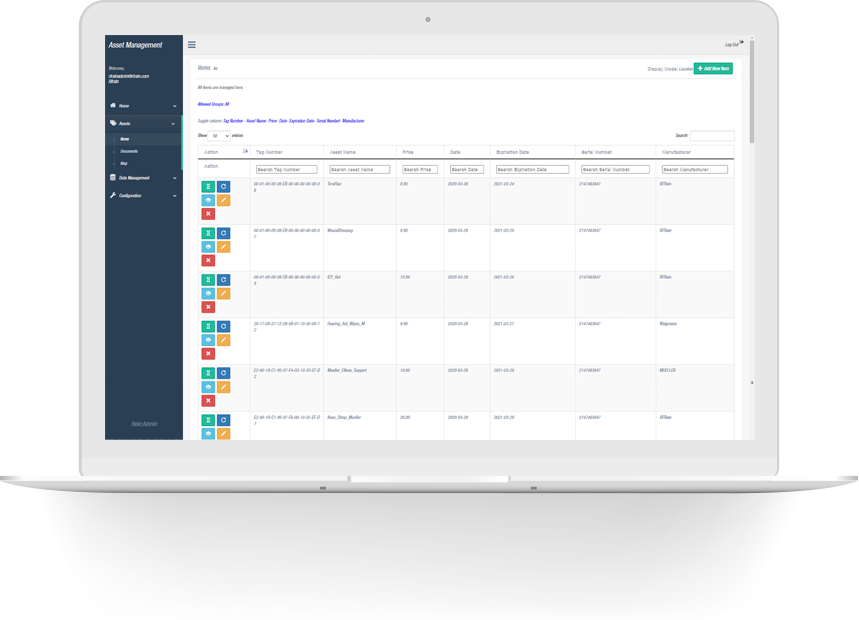
Task: Toggle the Tag Number column visibility link
Action: (x=233, y=121)
